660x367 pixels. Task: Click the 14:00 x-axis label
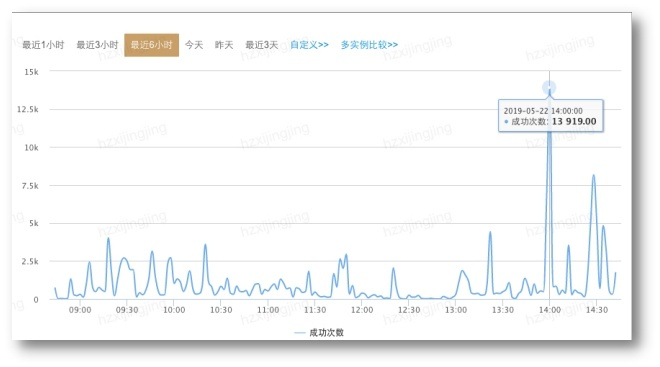pos(550,310)
